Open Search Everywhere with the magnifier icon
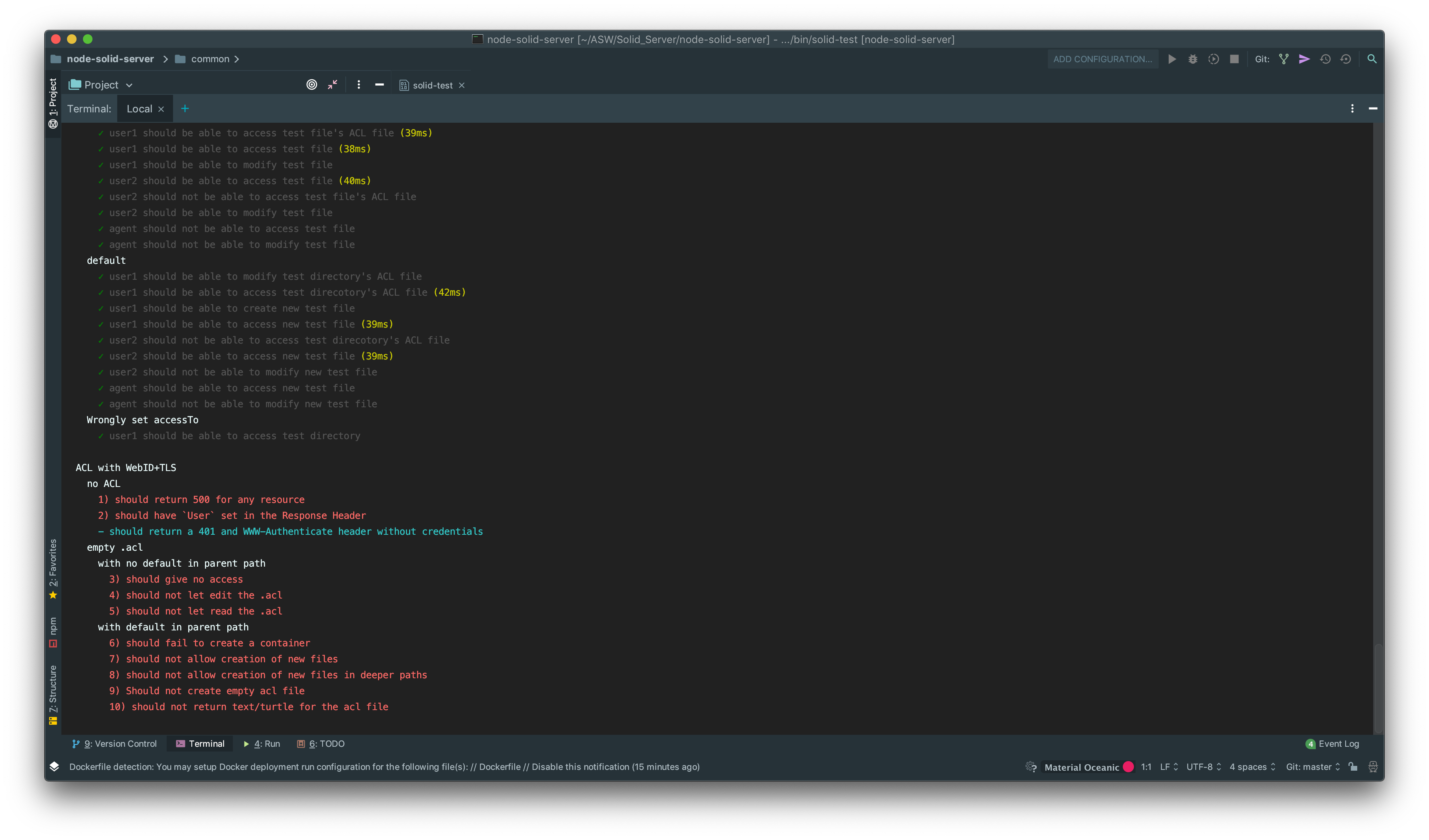Screen dimensions: 1429x840 (x=1372, y=59)
